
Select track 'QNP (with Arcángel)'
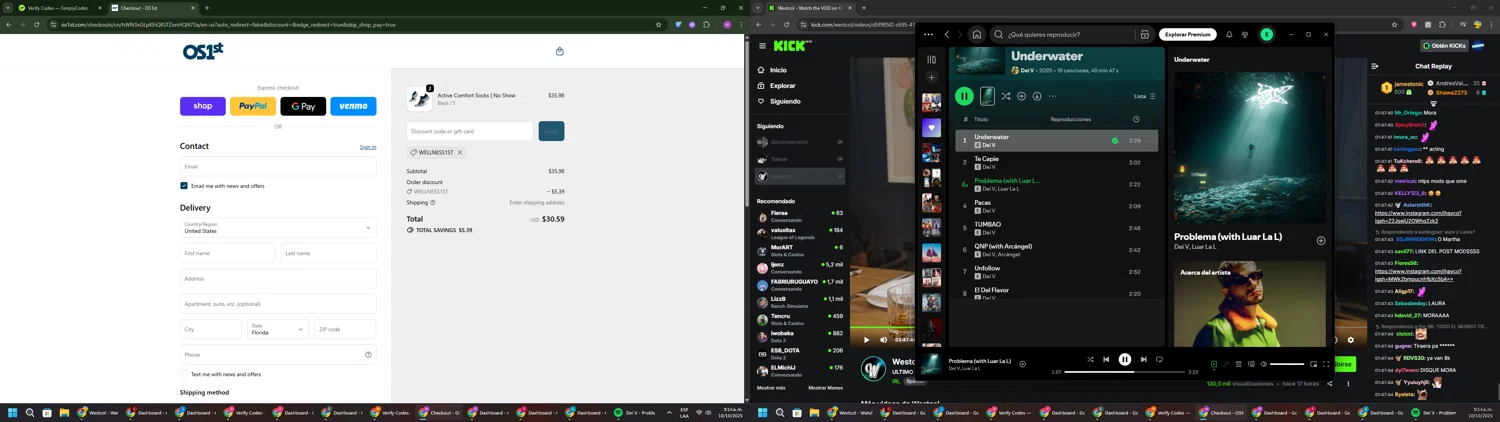1056,250
